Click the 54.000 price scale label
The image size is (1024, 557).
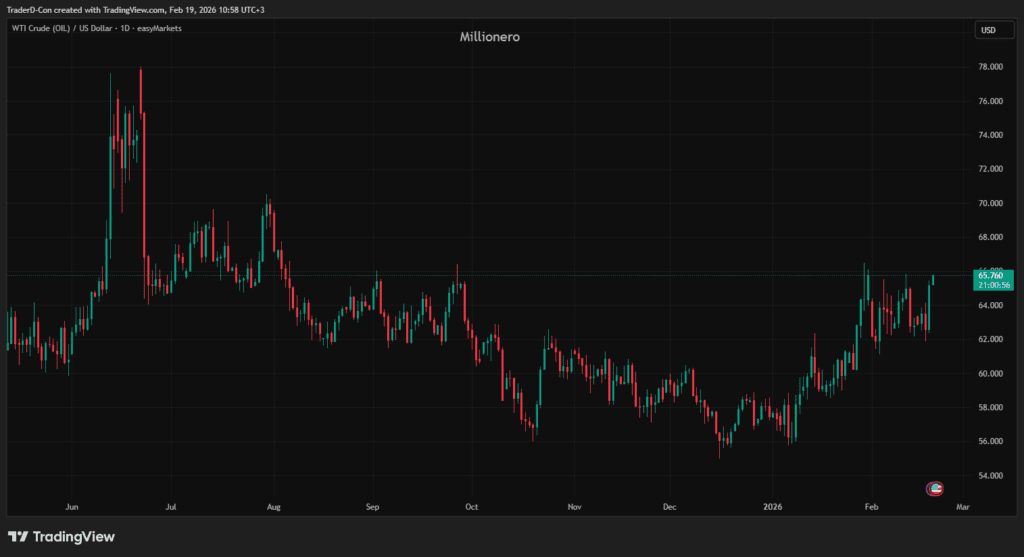pyautogui.click(x=991, y=475)
